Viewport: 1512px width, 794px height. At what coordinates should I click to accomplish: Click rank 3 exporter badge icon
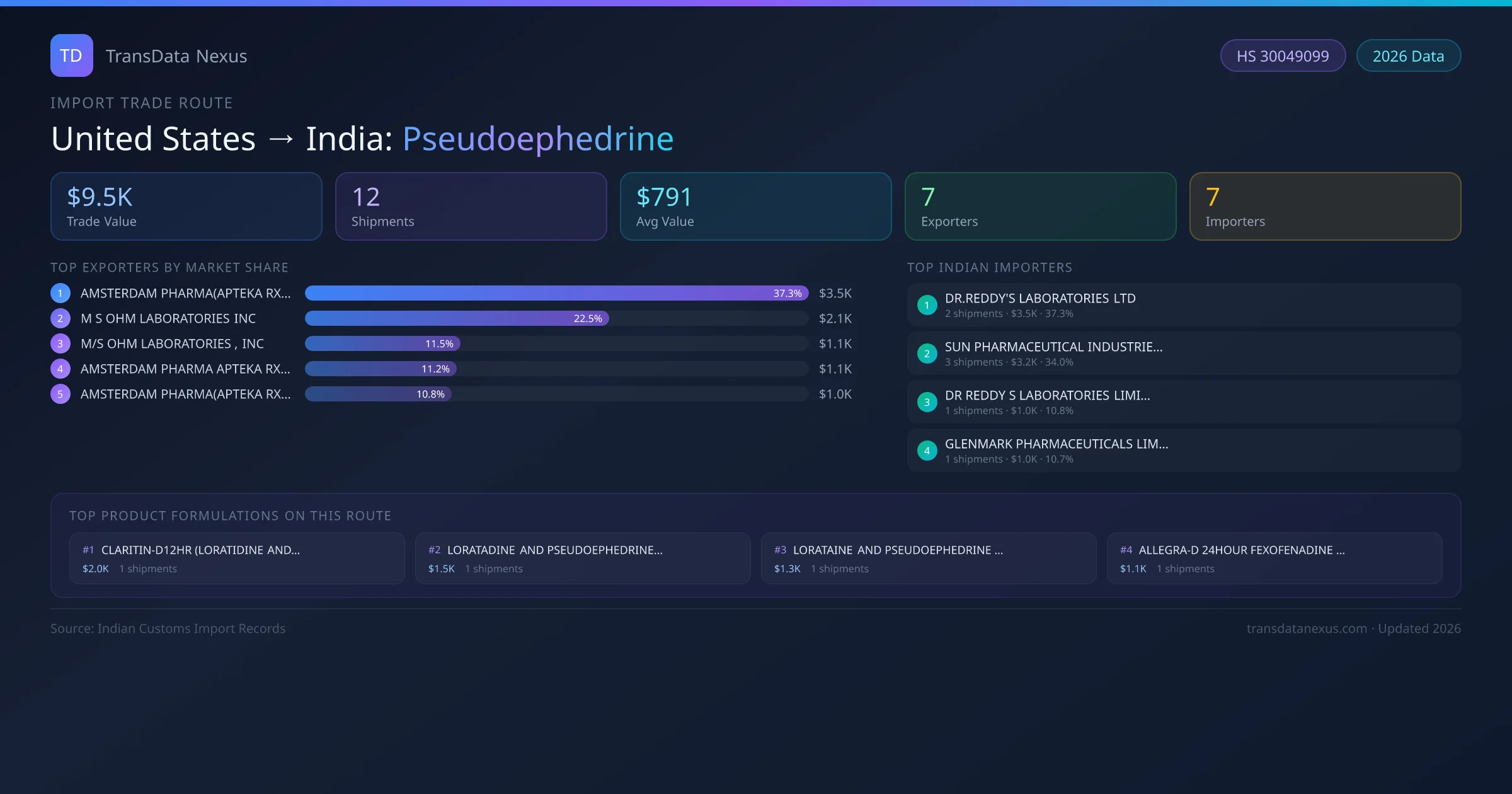tap(60, 343)
